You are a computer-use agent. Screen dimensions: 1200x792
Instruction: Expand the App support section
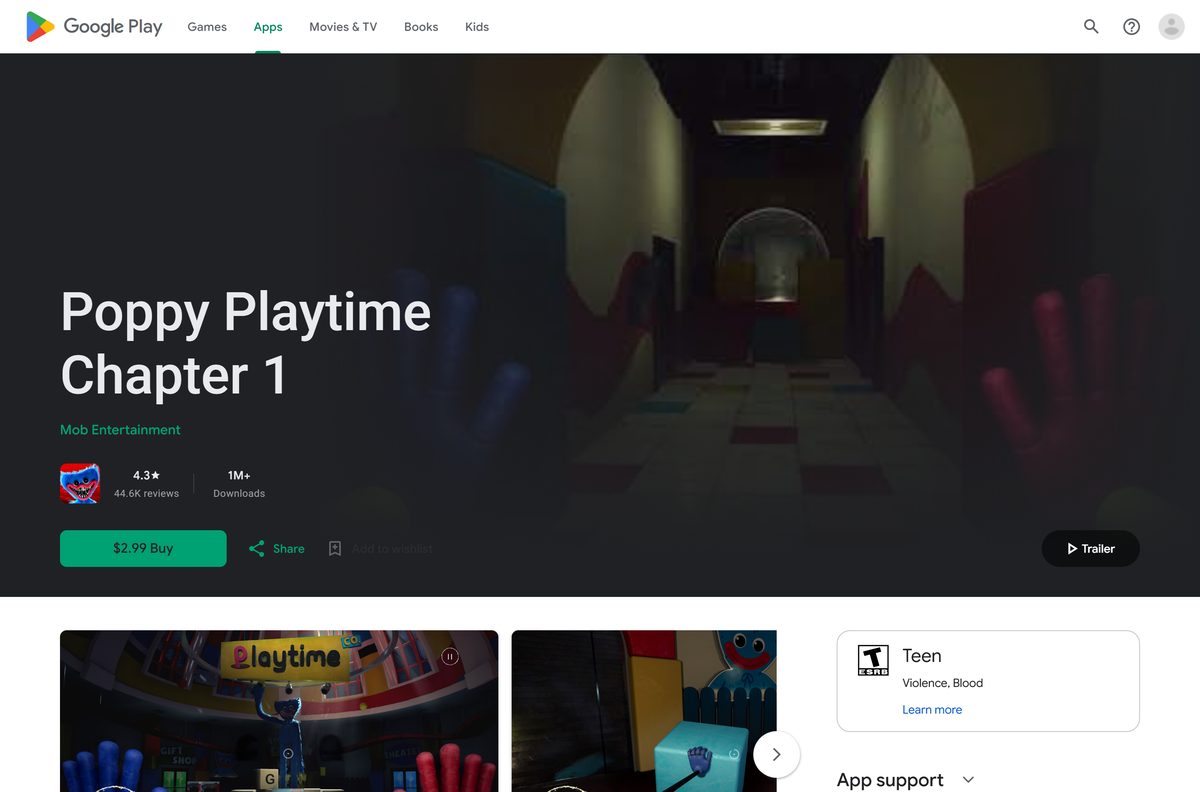[967, 779]
